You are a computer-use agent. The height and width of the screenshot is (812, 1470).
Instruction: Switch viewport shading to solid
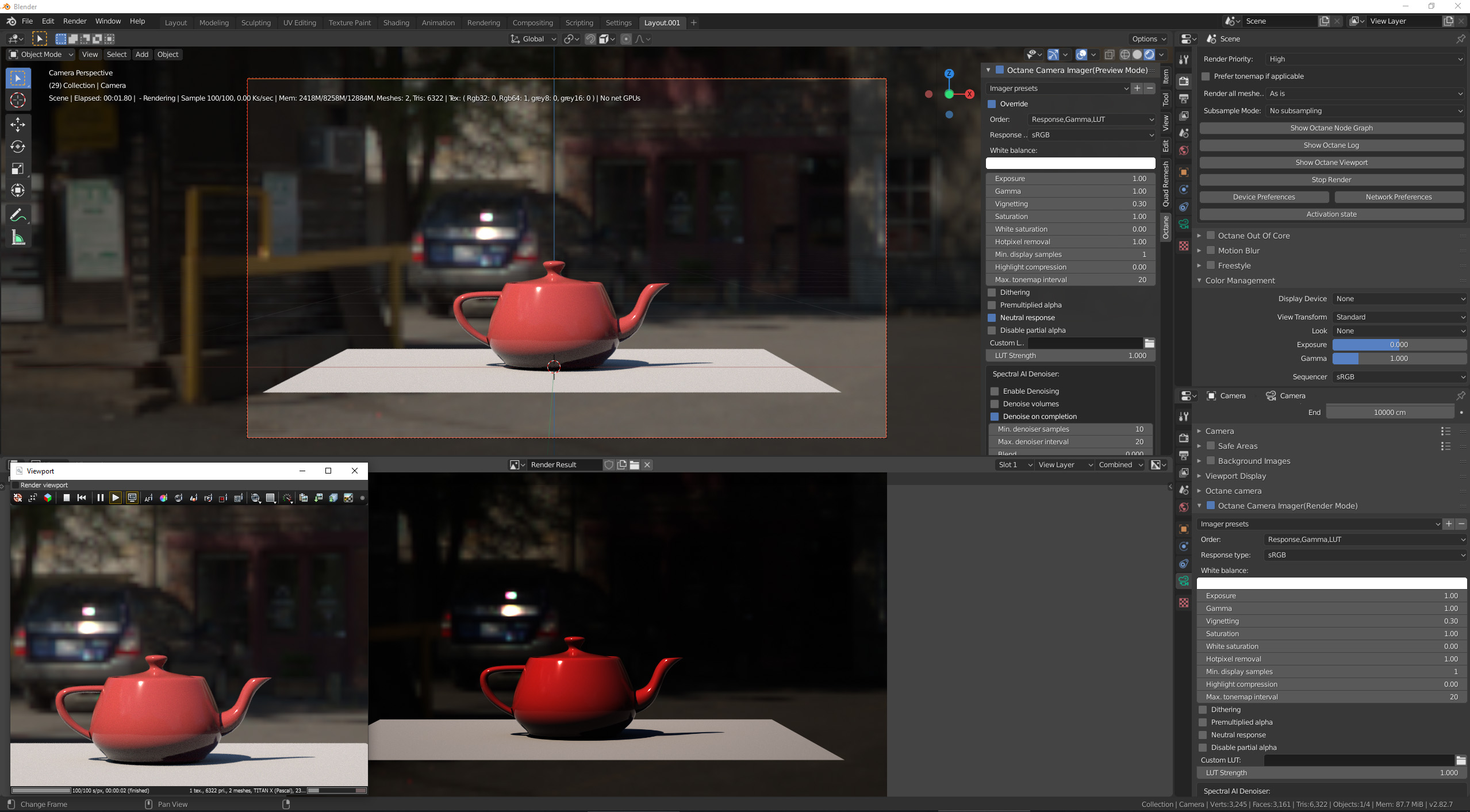[1137, 55]
